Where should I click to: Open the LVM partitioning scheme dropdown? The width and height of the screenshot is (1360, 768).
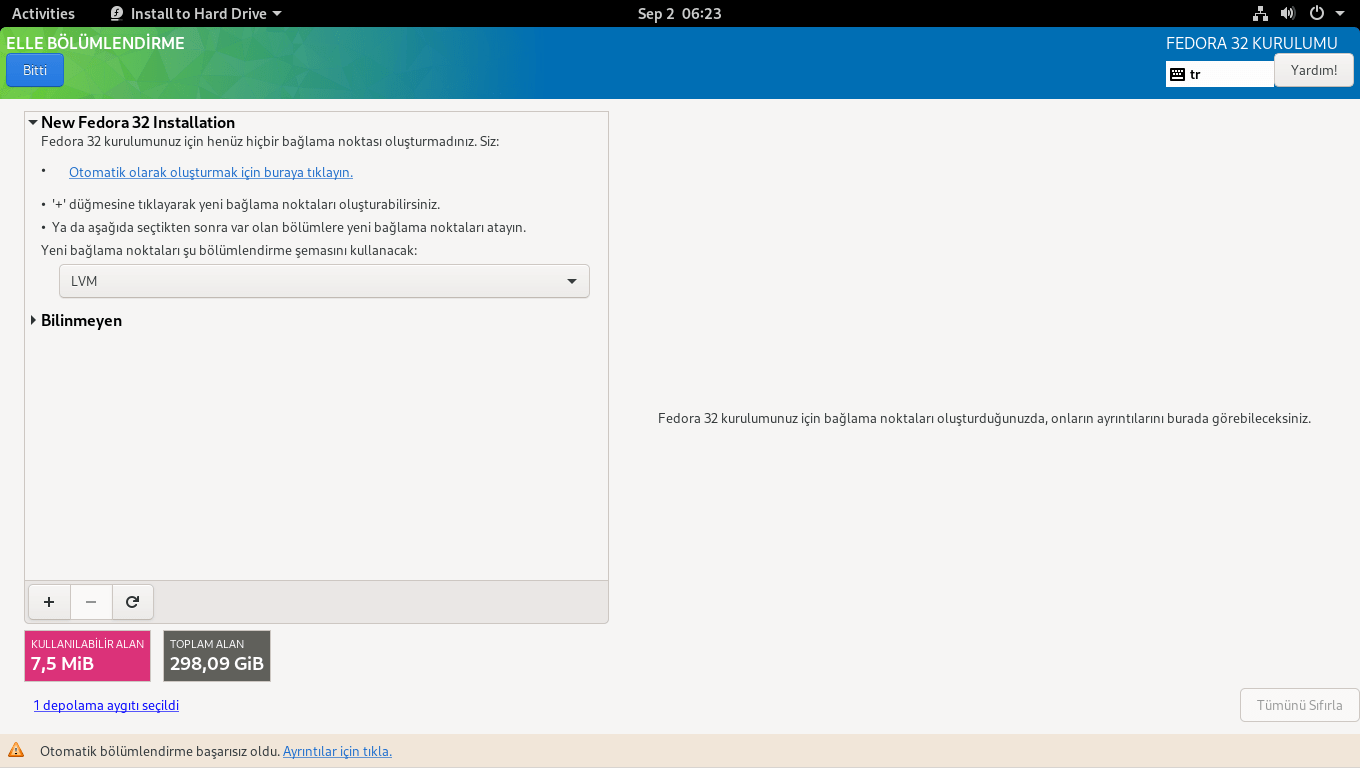click(325, 281)
